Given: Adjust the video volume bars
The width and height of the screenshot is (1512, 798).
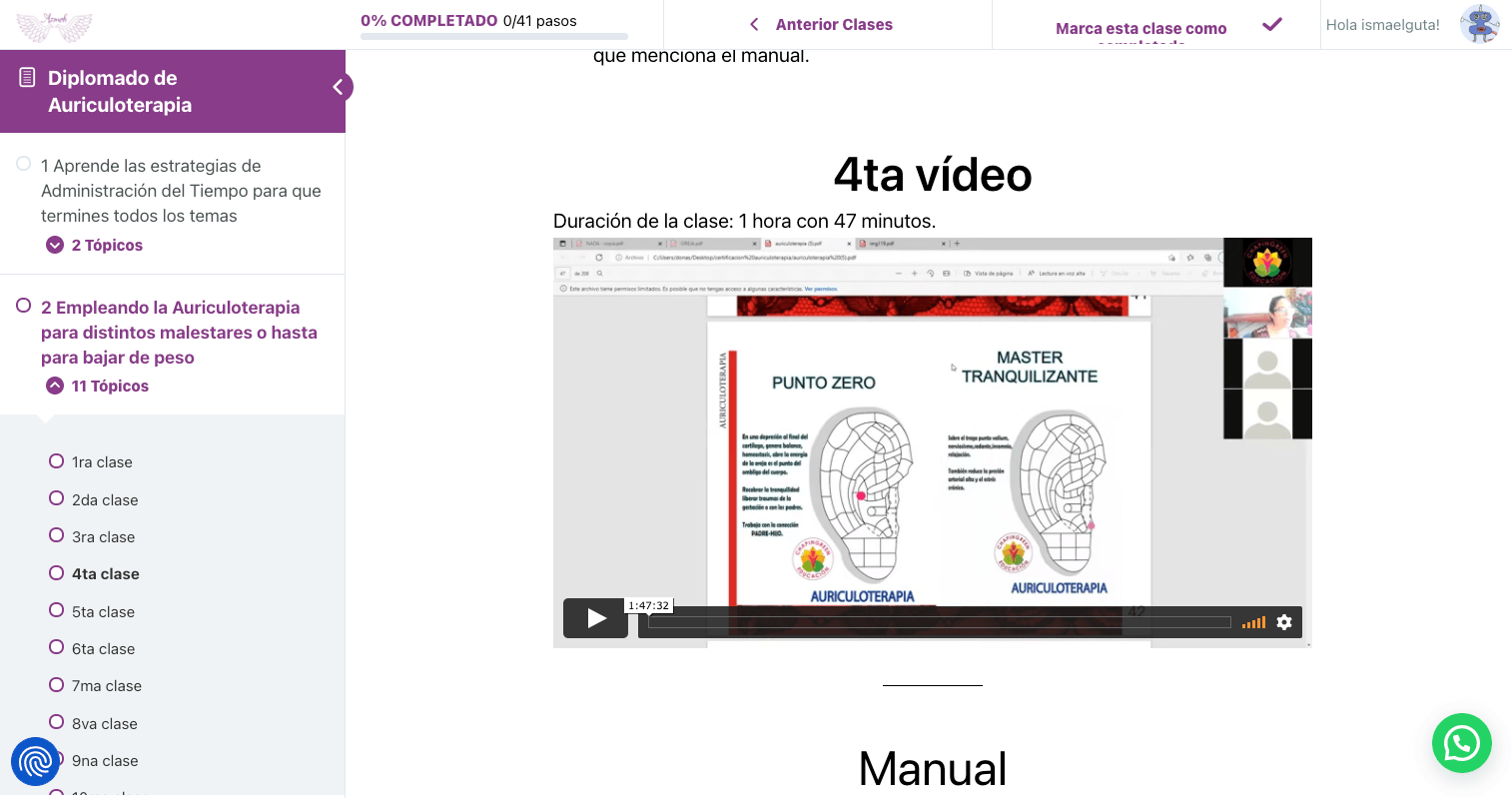Looking at the screenshot, I should click(x=1253, y=622).
